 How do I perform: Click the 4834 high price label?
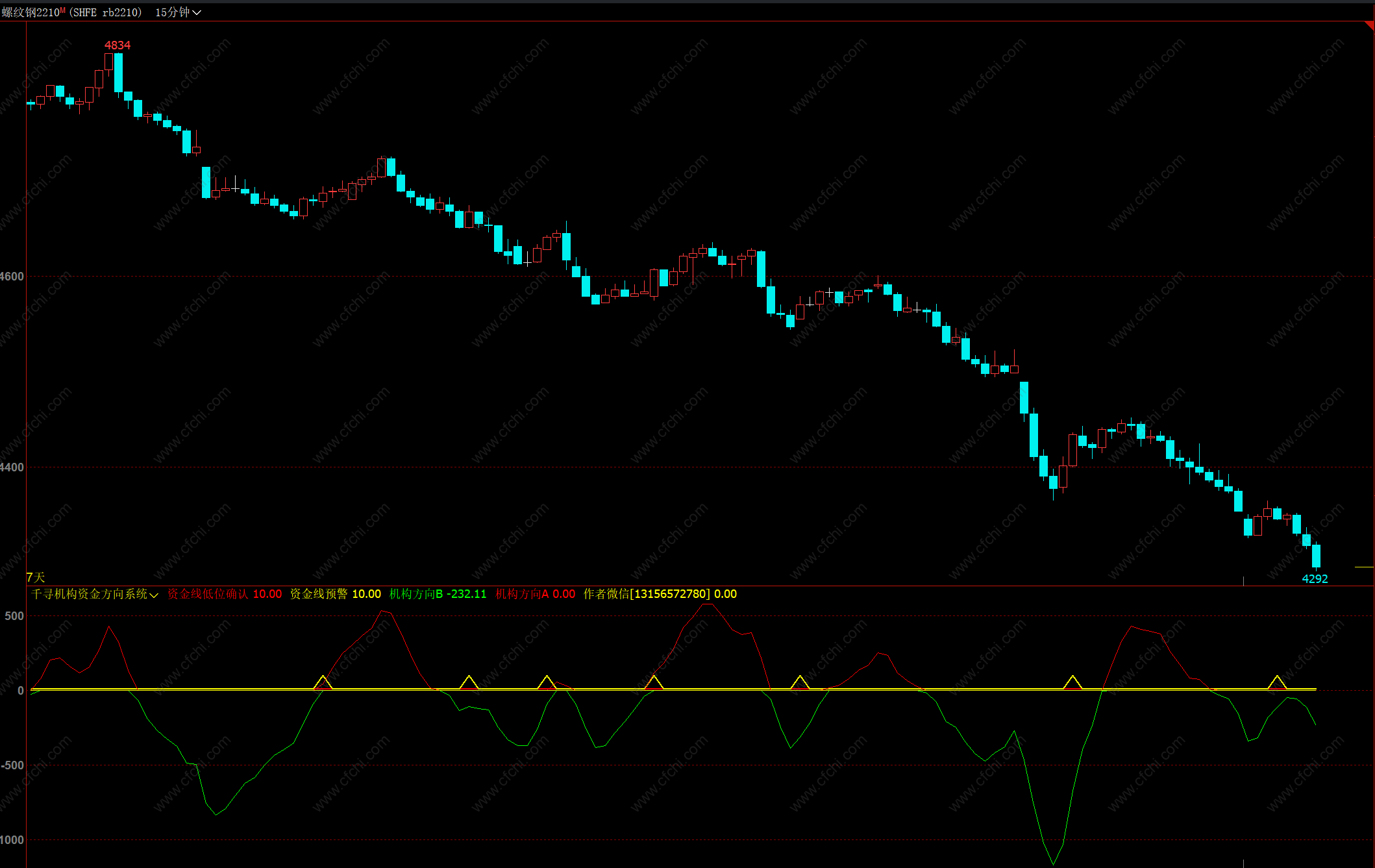[118, 45]
